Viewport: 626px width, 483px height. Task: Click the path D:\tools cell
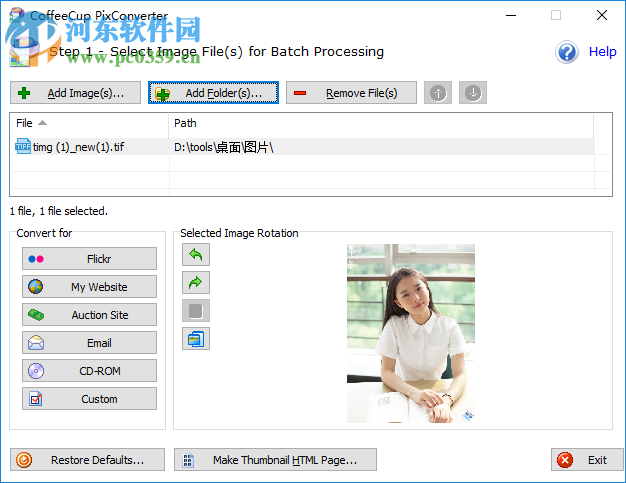click(224, 147)
